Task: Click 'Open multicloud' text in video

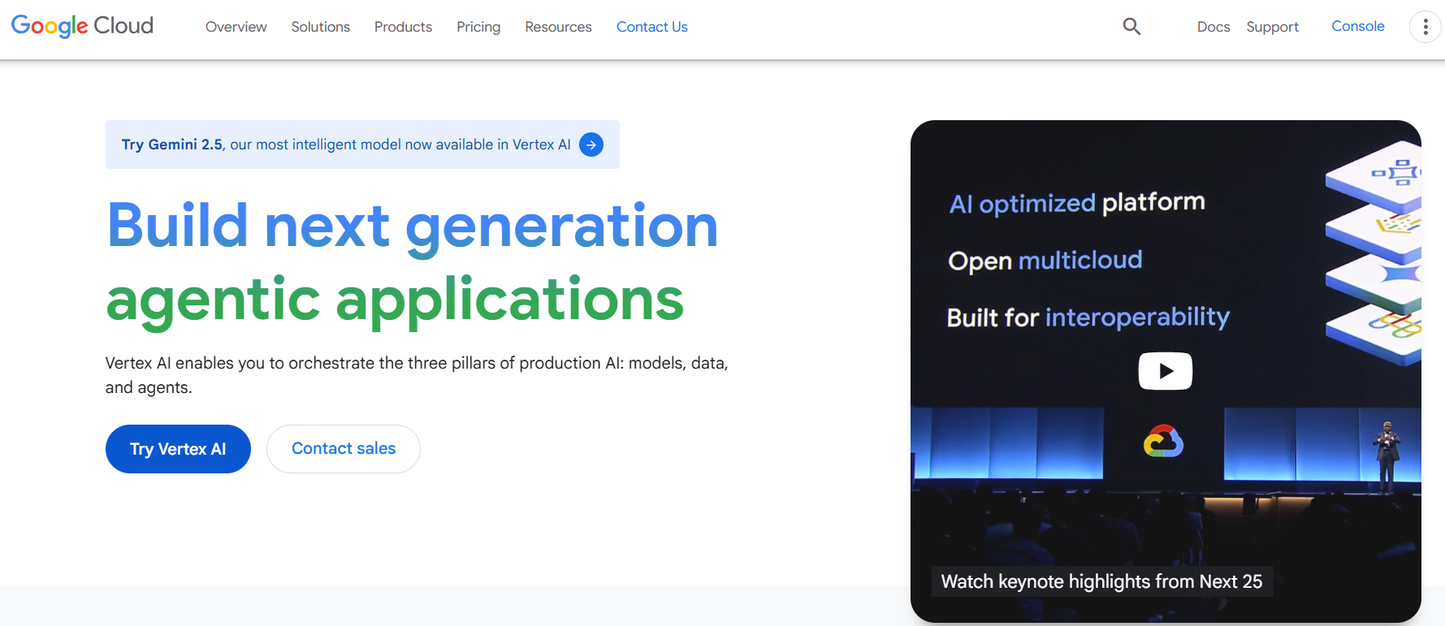Action: pyautogui.click(x=1045, y=261)
